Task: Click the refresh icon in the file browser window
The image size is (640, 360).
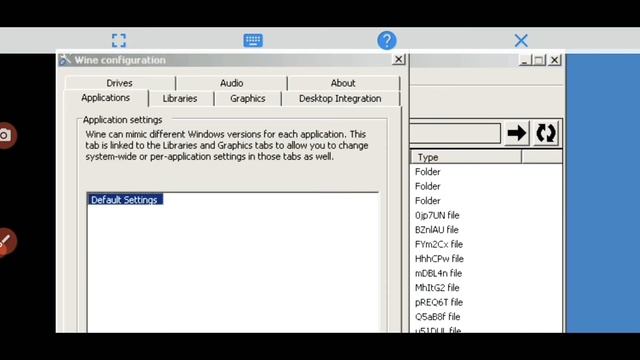Action: [546, 133]
